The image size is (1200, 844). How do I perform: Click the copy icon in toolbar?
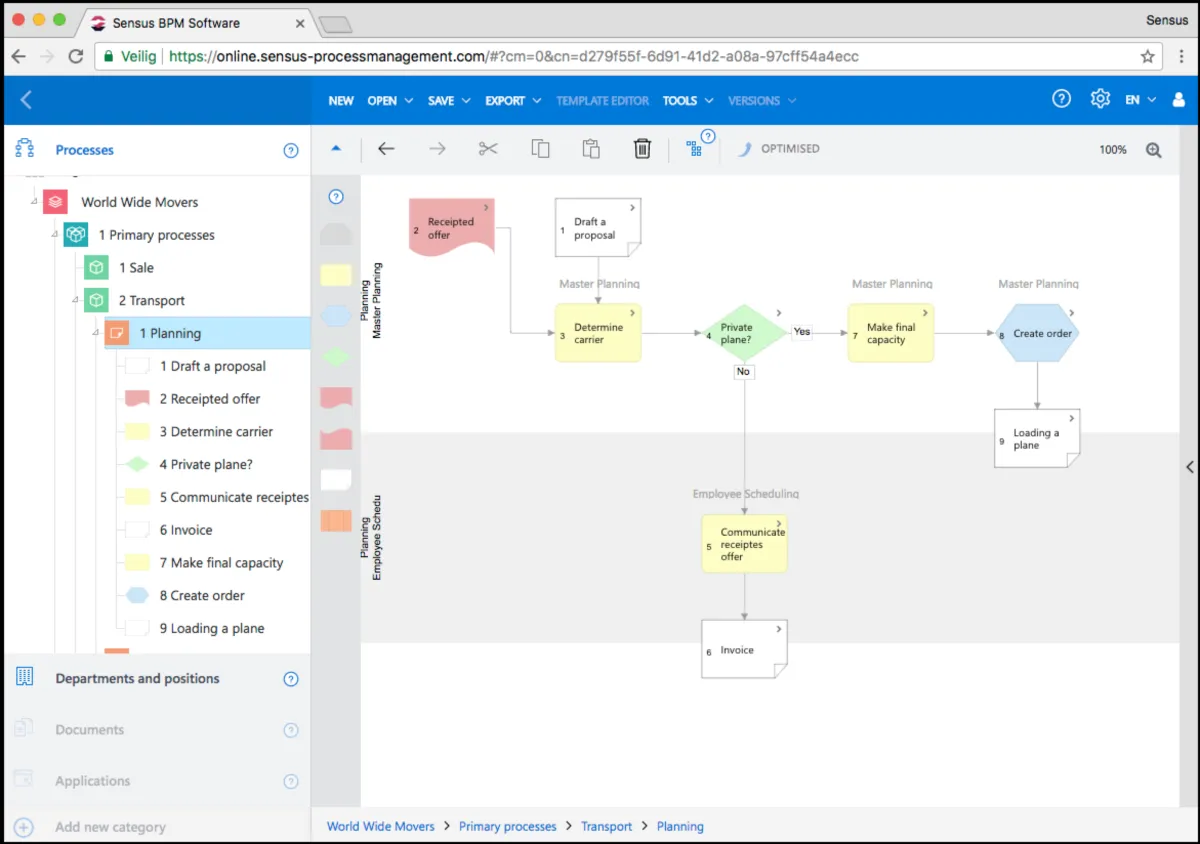click(x=540, y=149)
